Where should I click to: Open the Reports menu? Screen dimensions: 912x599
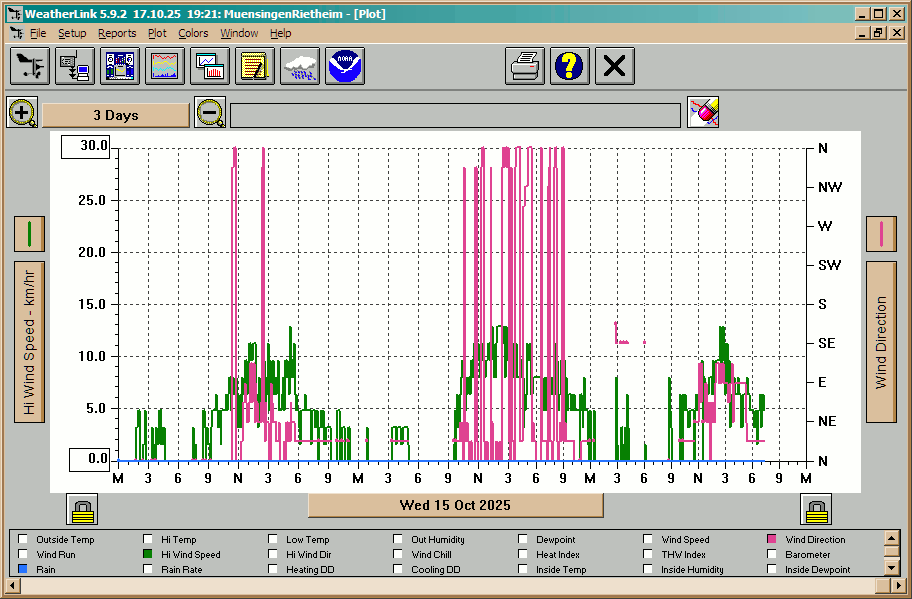click(117, 33)
